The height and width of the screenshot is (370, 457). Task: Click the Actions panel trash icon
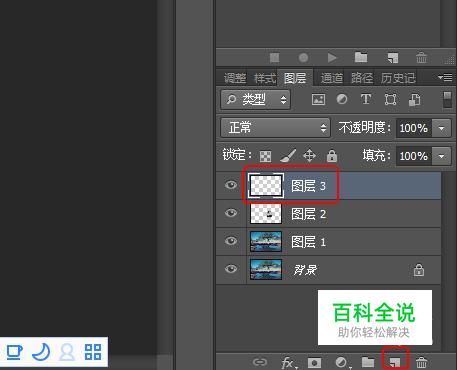(x=421, y=58)
